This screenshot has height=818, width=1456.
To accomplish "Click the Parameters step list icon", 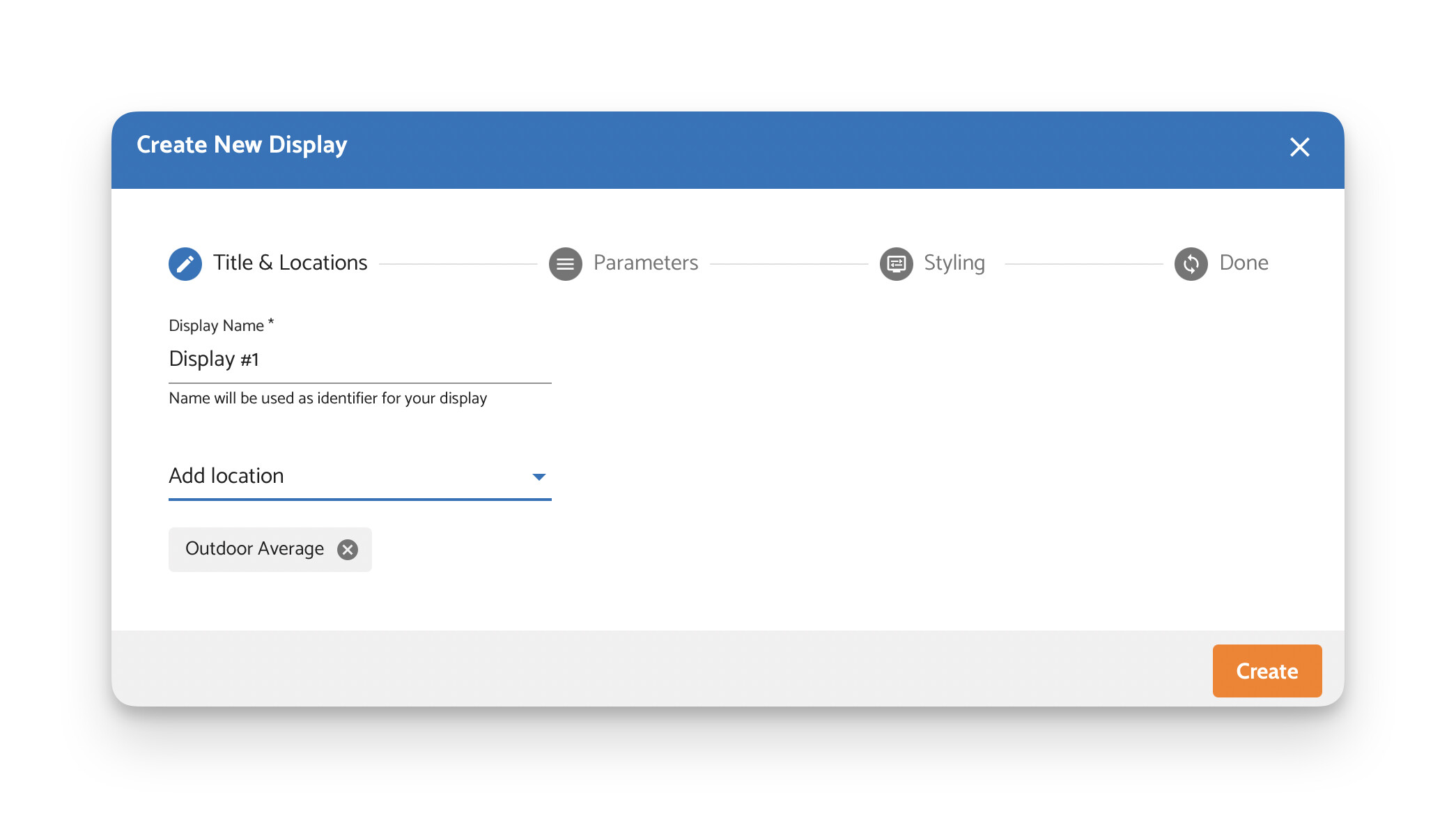I will tap(565, 264).
